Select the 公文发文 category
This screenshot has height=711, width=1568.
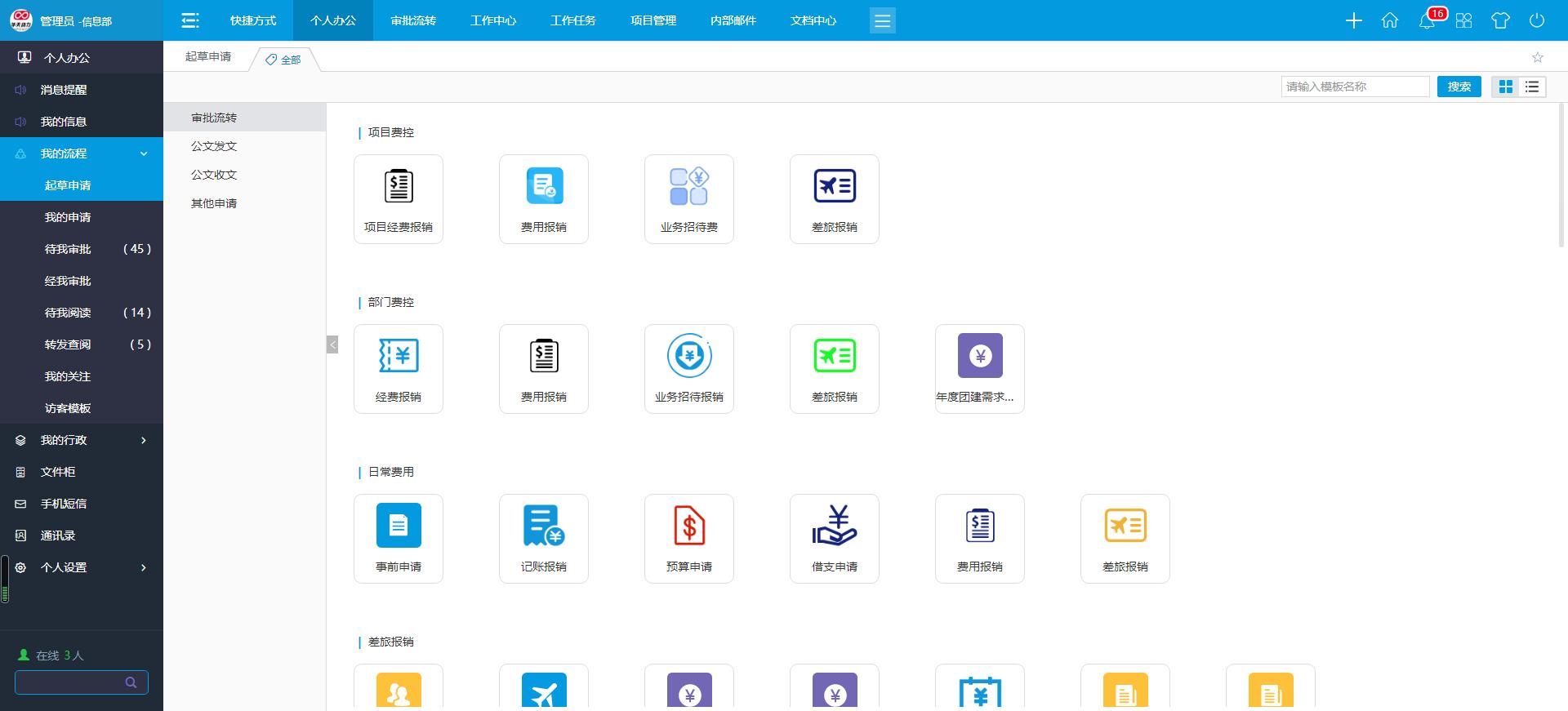[214, 146]
